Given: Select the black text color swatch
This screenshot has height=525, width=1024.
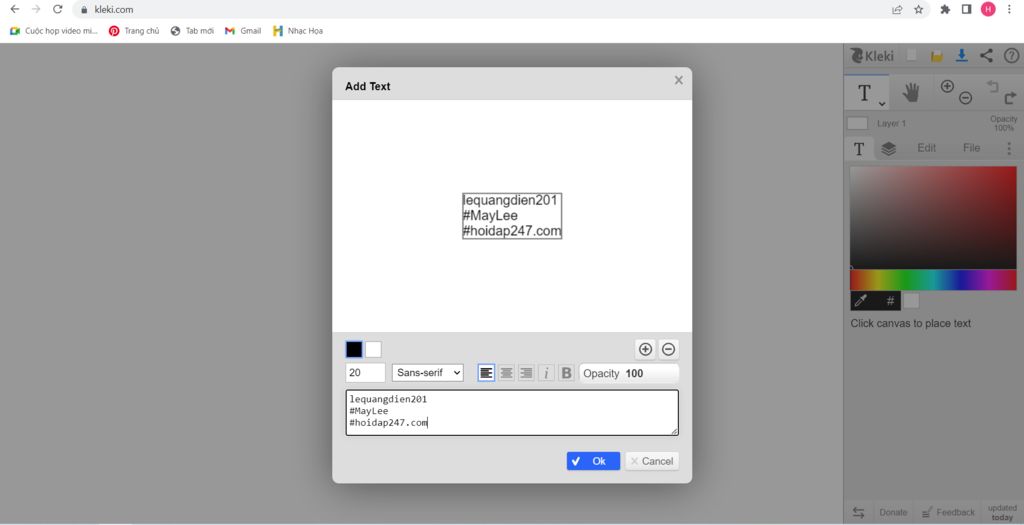Looking at the screenshot, I should tap(354, 349).
